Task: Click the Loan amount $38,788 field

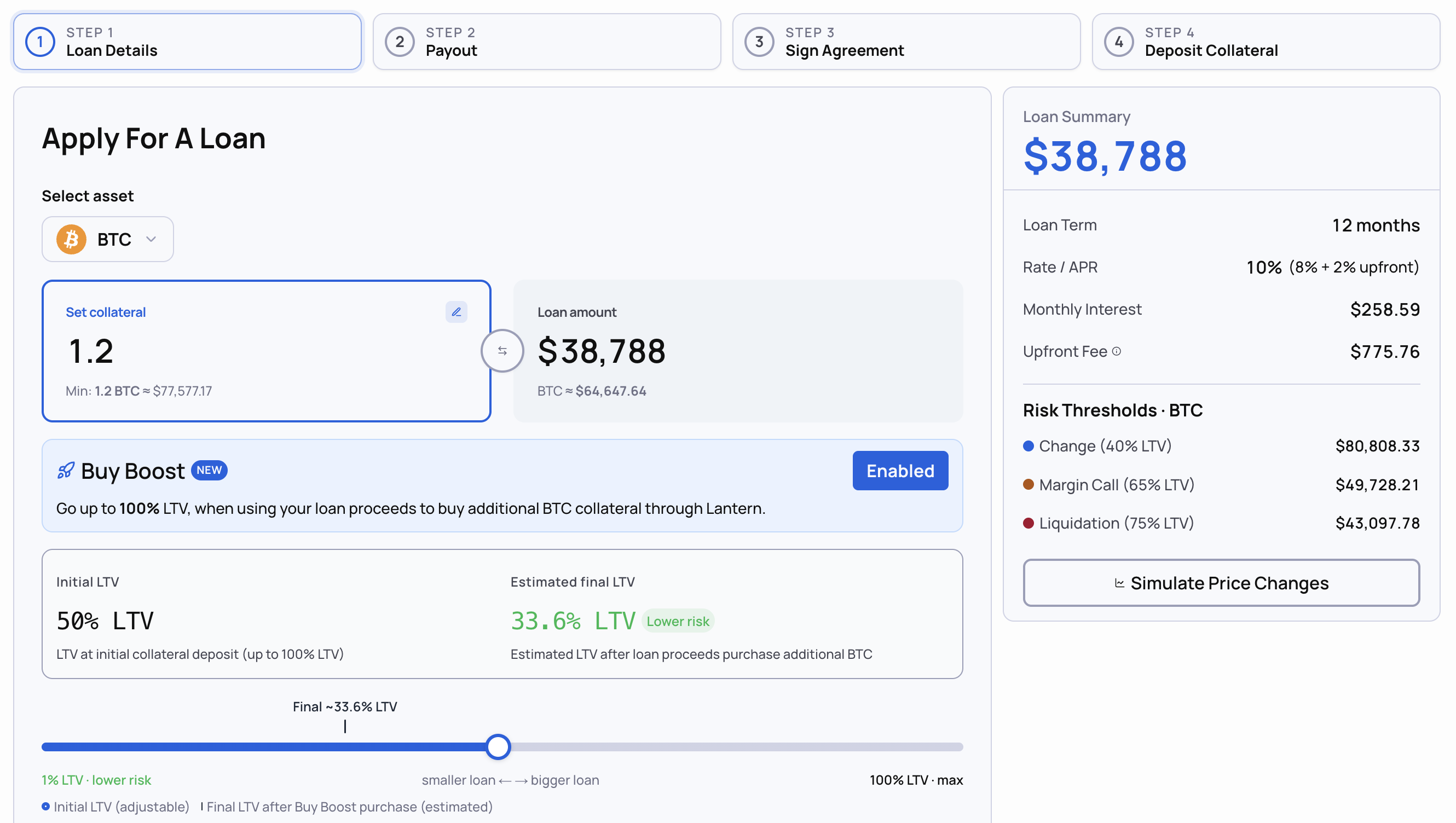Action: 737,350
